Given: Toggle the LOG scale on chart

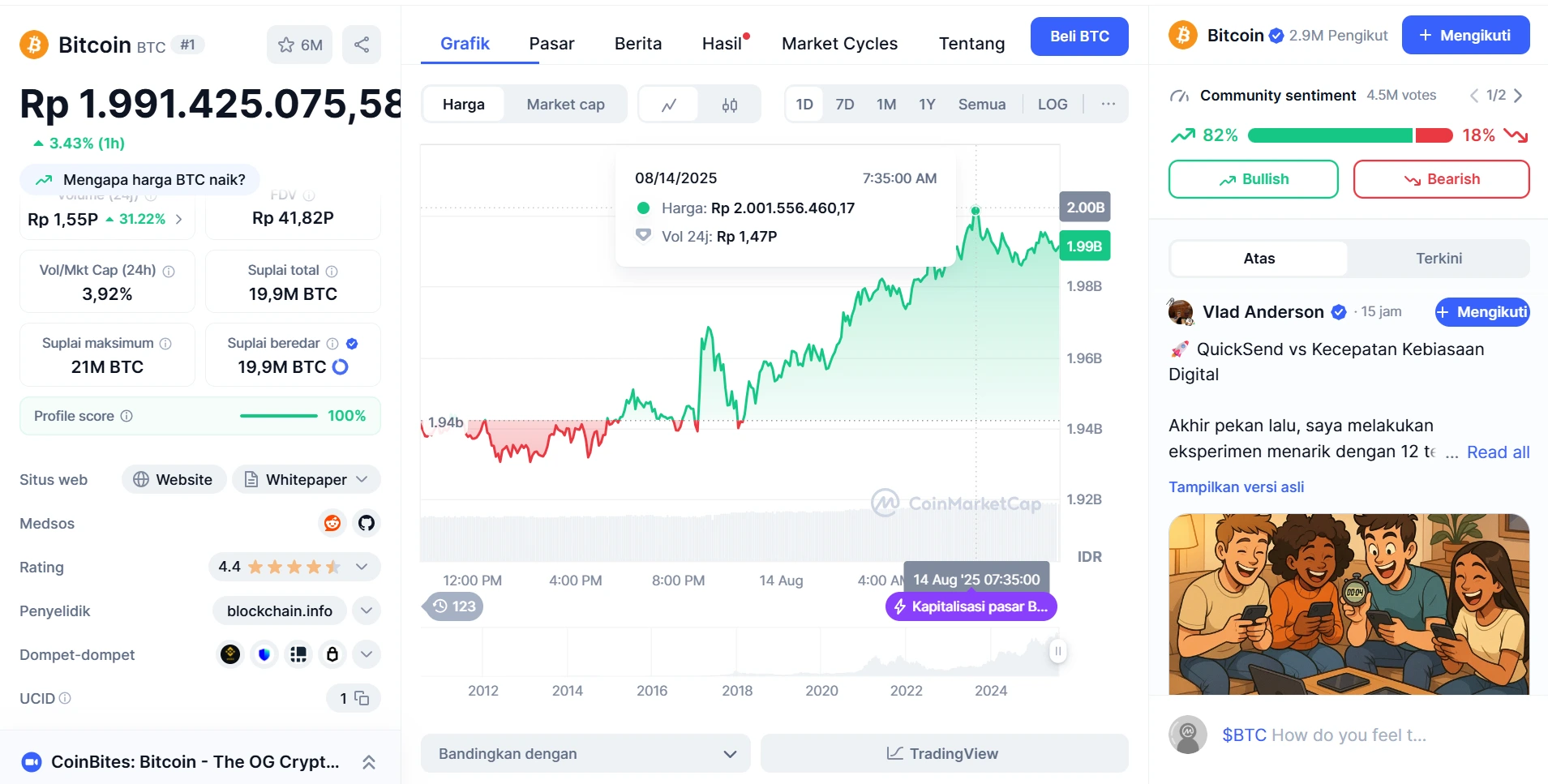Looking at the screenshot, I should point(1052,105).
